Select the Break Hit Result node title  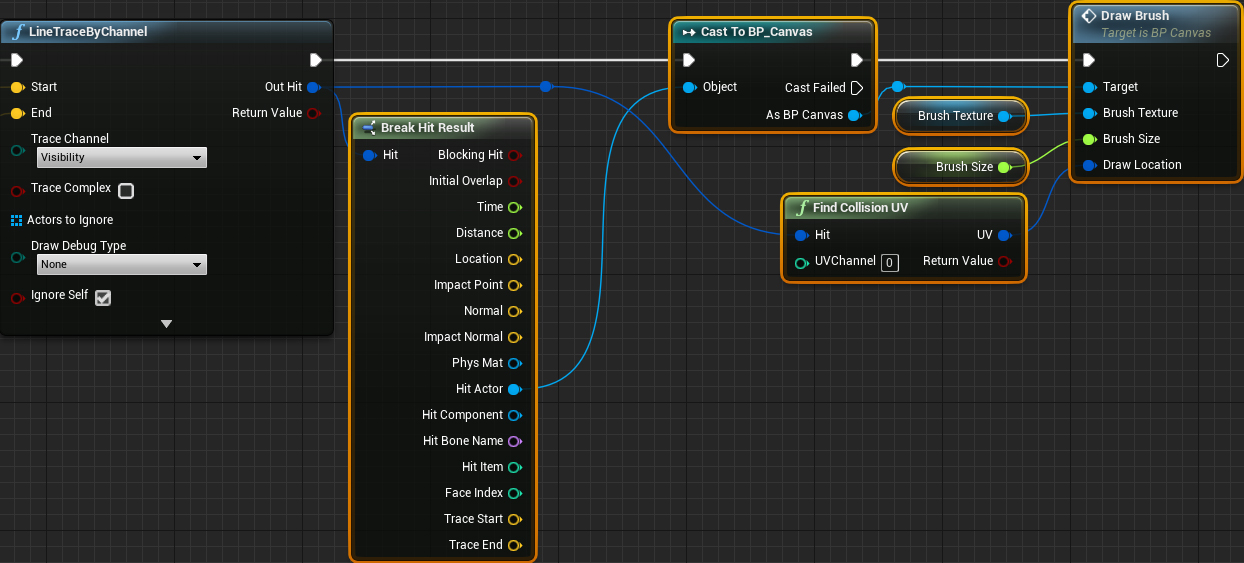tap(428, 128)
